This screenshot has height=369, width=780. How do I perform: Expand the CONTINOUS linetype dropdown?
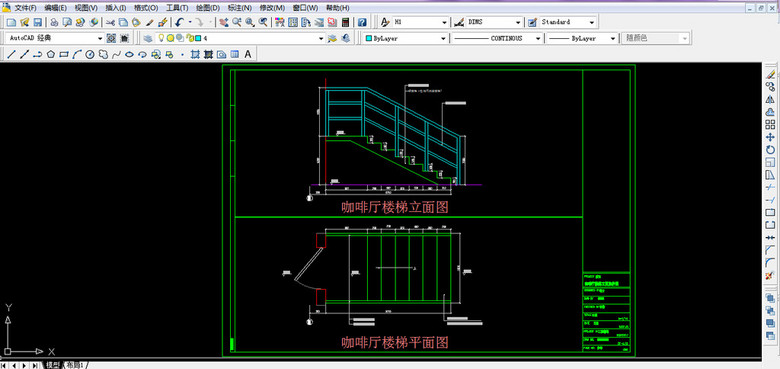(x=538, y=38)
